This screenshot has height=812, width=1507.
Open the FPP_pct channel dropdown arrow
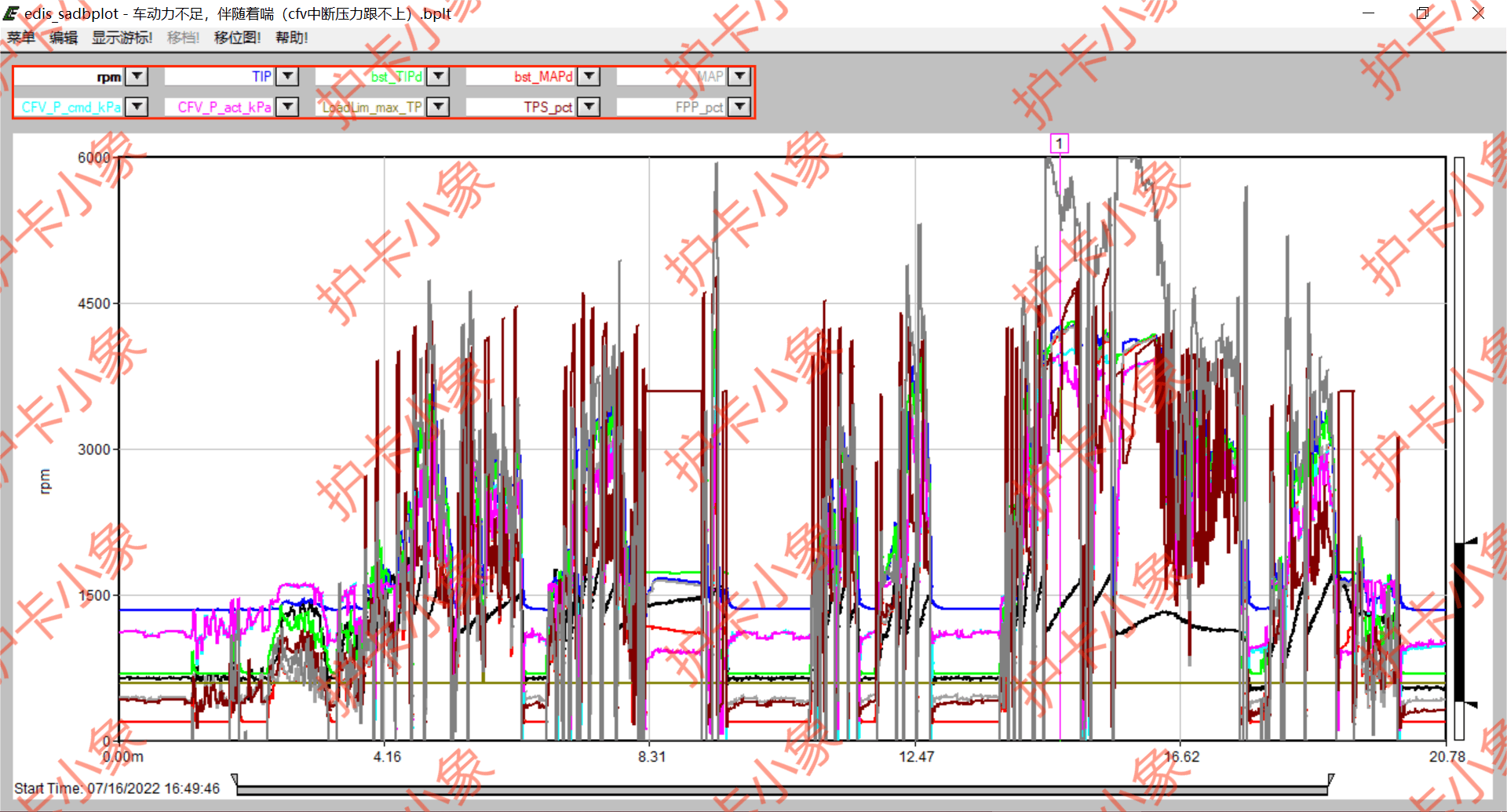[739, 107]
